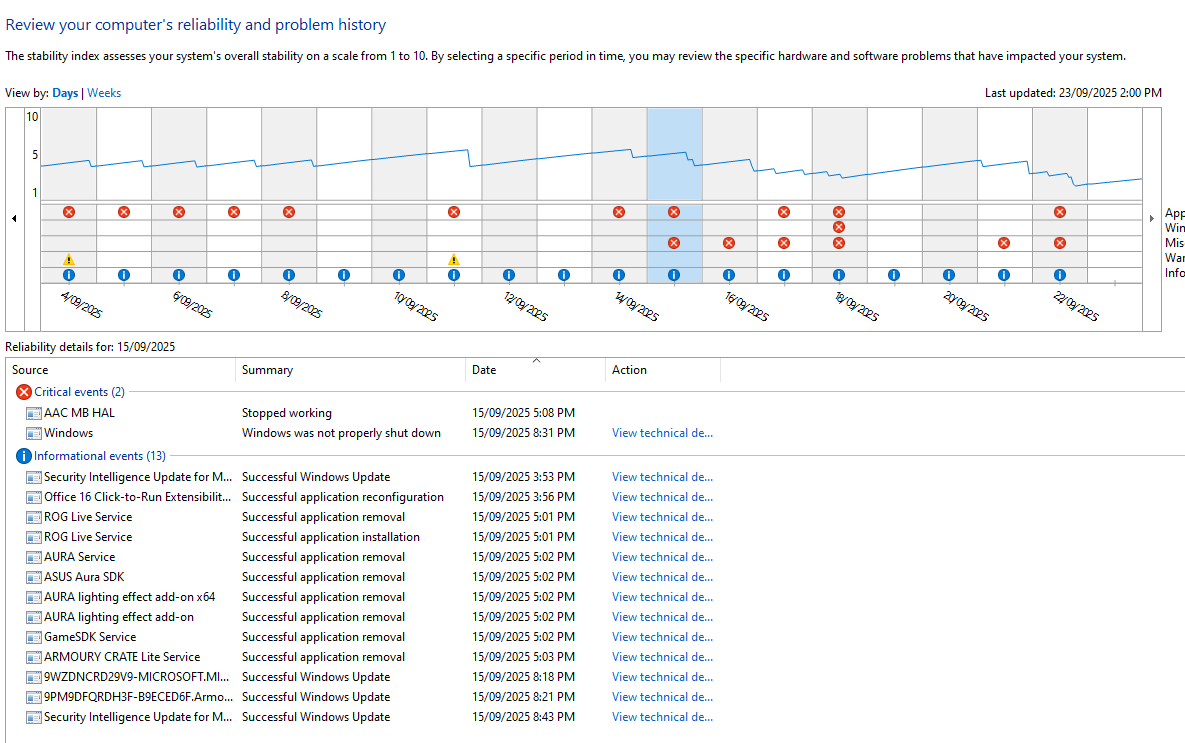Click miscellaneous failure icon on 21/09/2025
Screen dimensions: 1185x743
coord(1004,243)
